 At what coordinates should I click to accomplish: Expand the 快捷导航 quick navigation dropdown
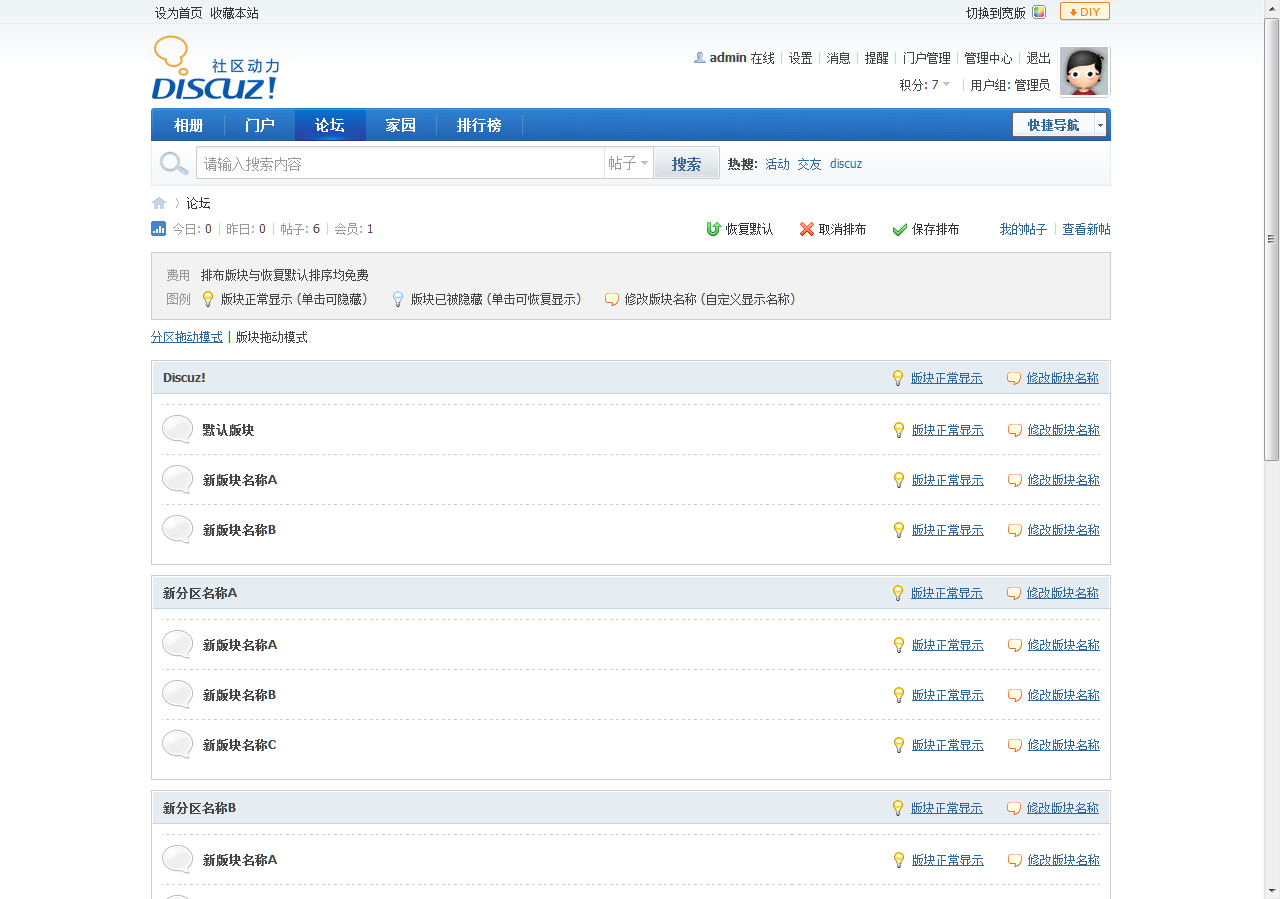coord(1100,125)
